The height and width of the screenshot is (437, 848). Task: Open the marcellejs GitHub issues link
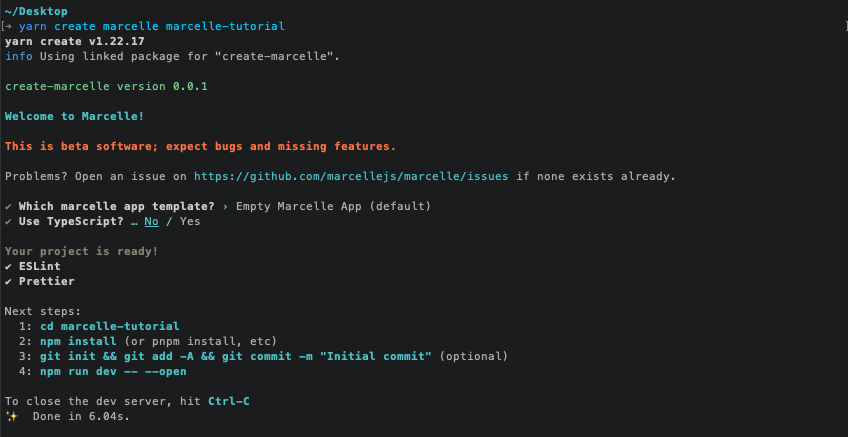tap(351, 176)
